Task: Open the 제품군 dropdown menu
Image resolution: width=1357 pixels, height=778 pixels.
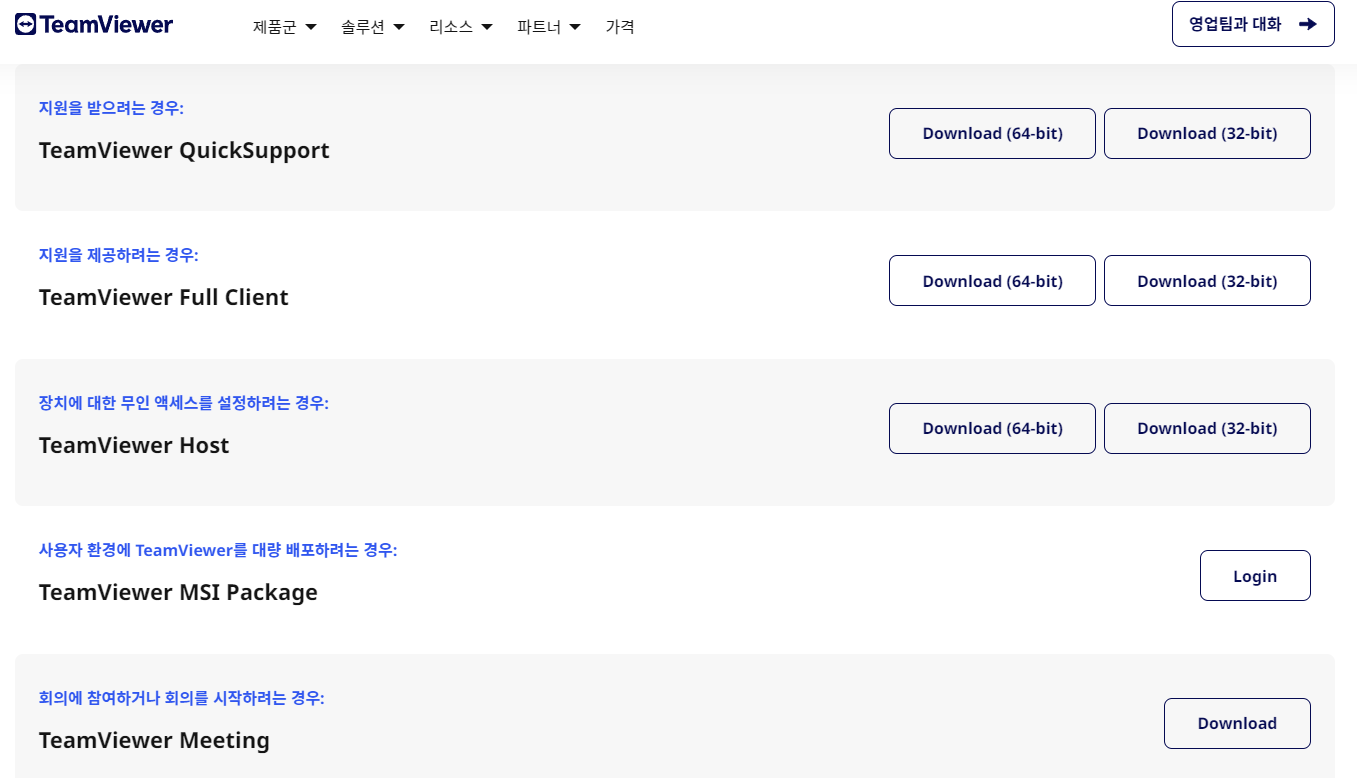Action: (285, 27)
